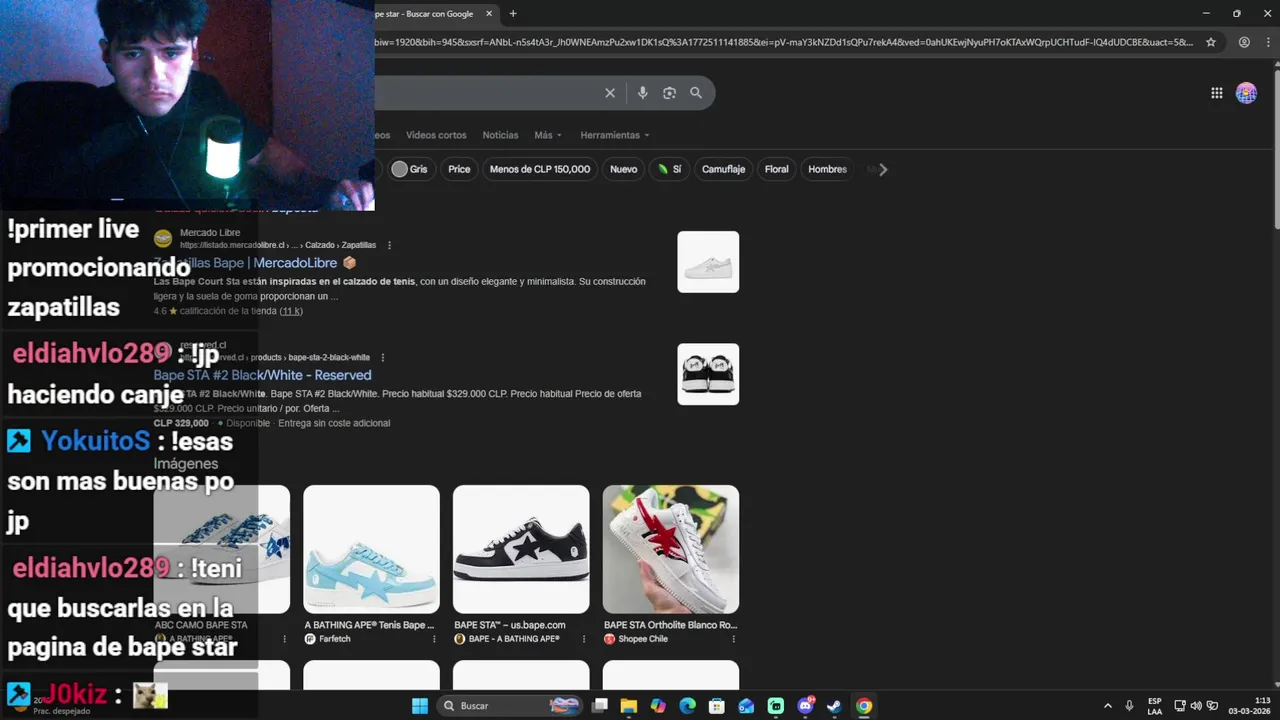Open 'BAPE STA Ortholite Blanco Ro...' caption
Image resolution: width=1280 pixels, height=720 pixels.
click(x=670, y=625)
